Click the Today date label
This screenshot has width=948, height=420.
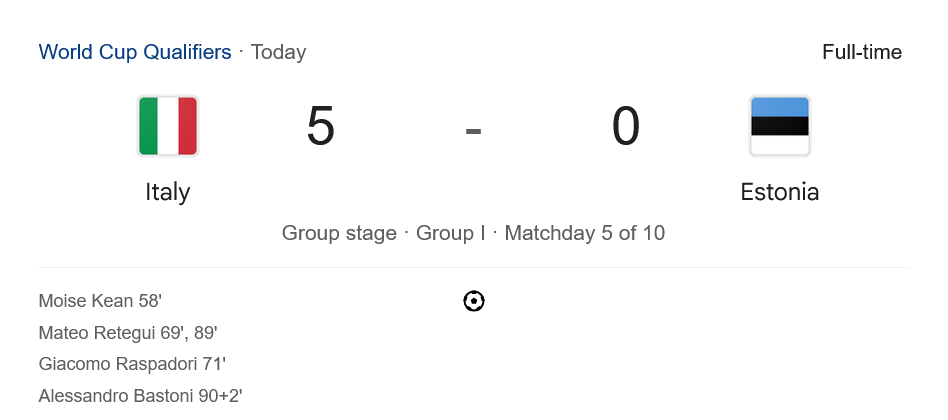[x=278, y=52]
